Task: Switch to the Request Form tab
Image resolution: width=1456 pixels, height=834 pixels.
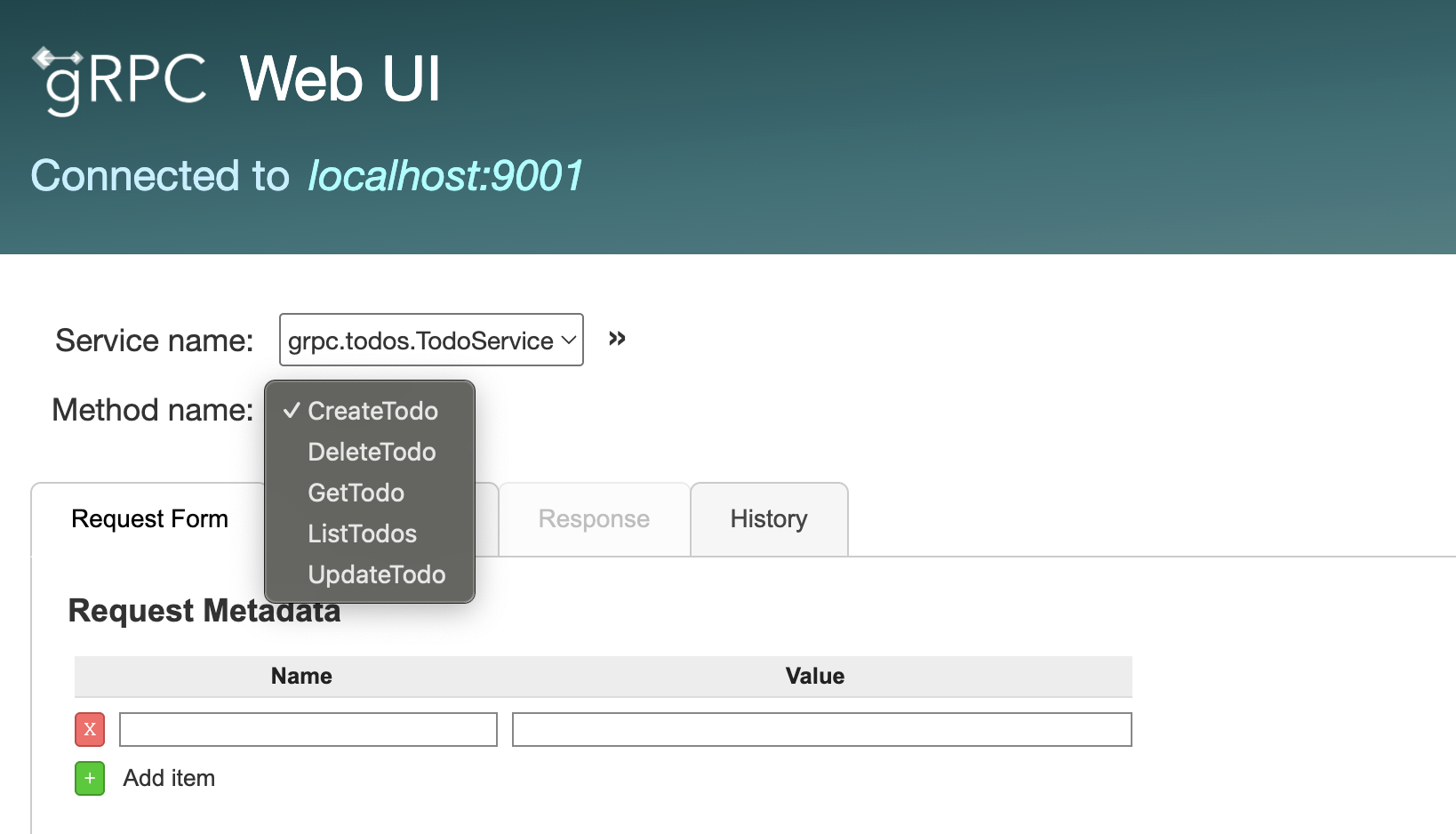Action: click(x=149, y=518)
